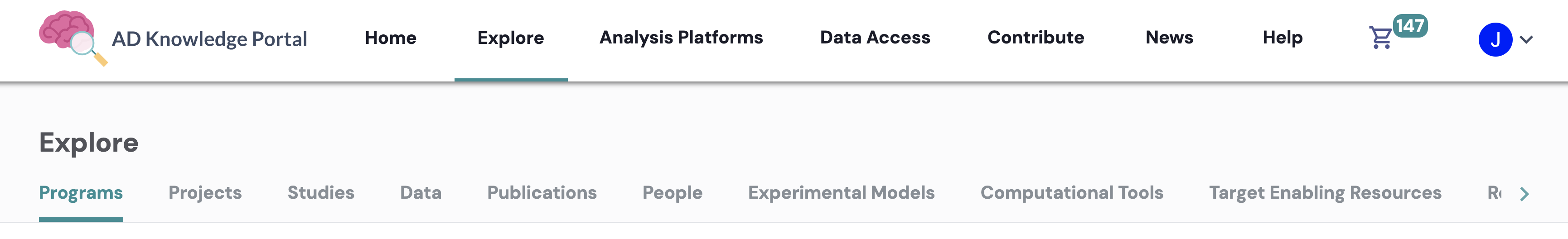1568x239 pixels.
Task: Click the blue J user avatar
Action: 1495,39
